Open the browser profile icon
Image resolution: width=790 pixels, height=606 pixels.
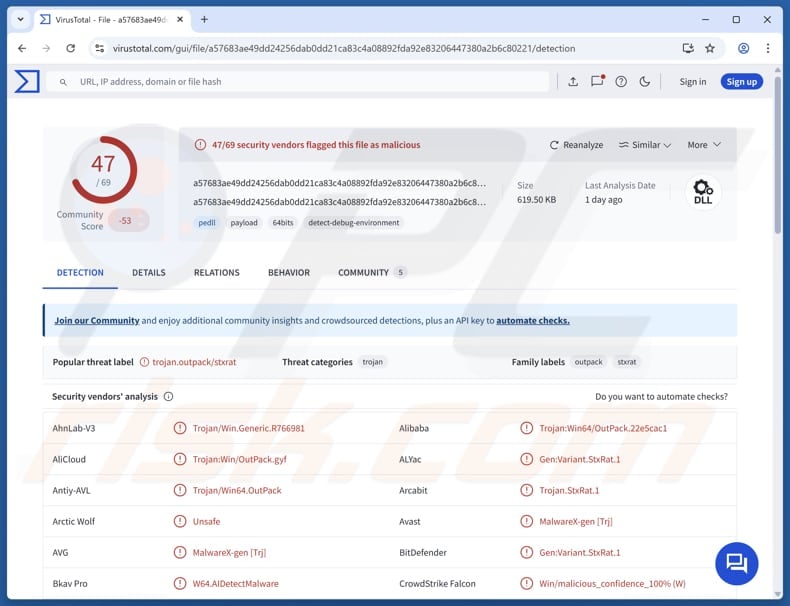point(743,48)
